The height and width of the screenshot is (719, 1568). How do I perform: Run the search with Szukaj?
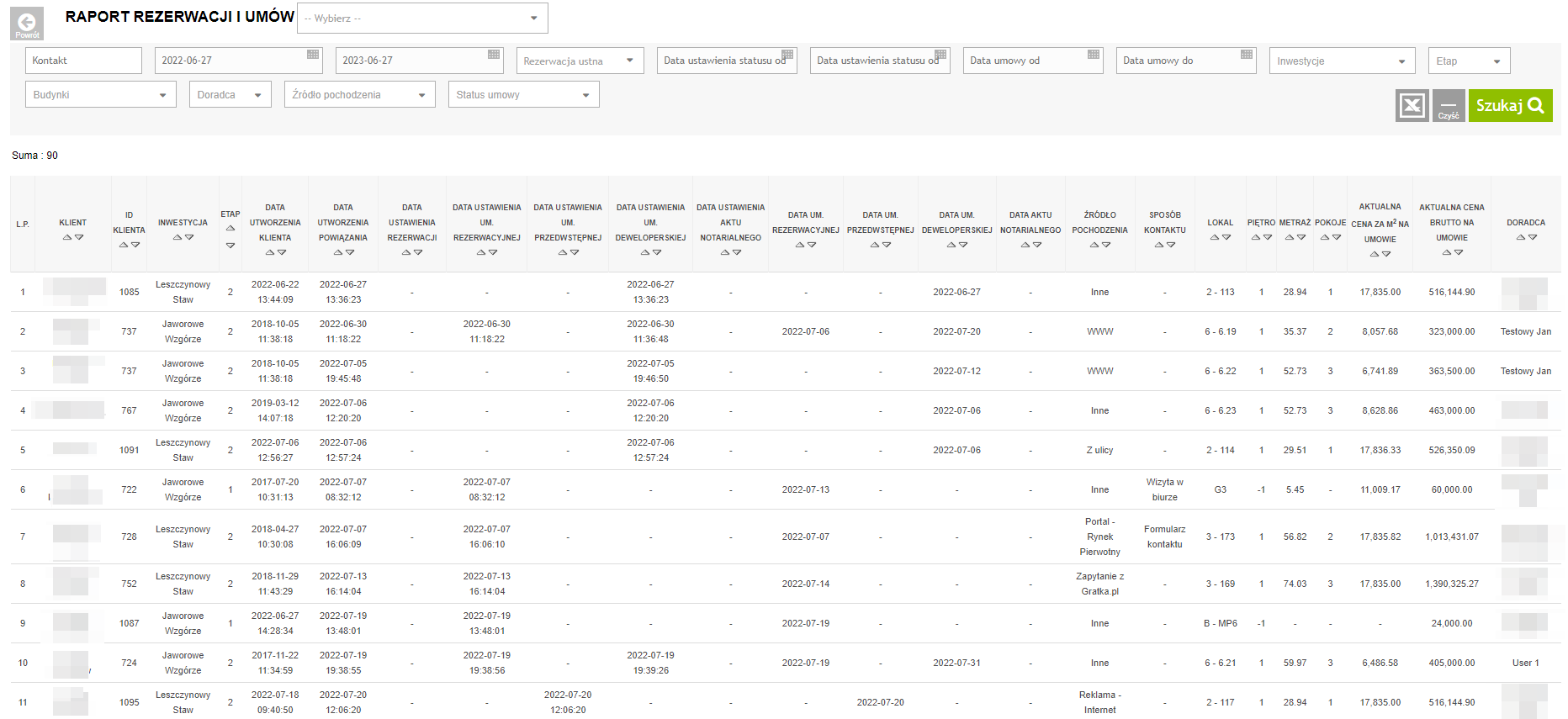point(1510,106)
